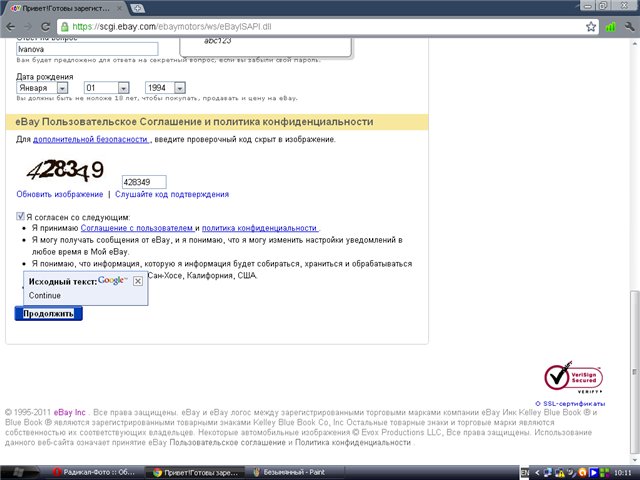Click the CAPTCHA image 428349

tap(65, 170)
